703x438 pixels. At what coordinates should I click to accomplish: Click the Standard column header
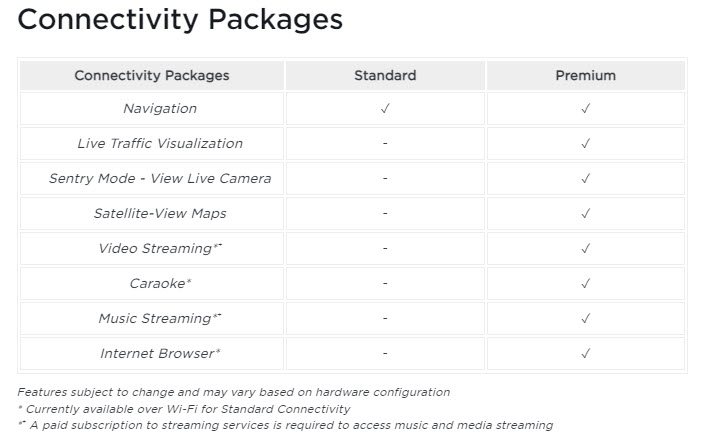point(385,75)
